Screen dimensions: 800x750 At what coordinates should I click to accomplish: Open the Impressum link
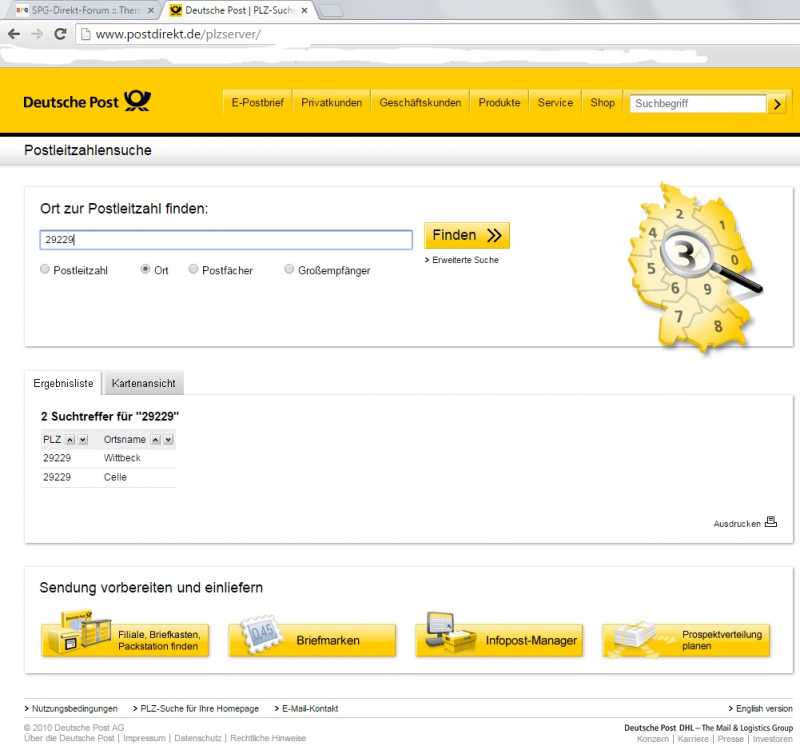(x=144, y=738)
